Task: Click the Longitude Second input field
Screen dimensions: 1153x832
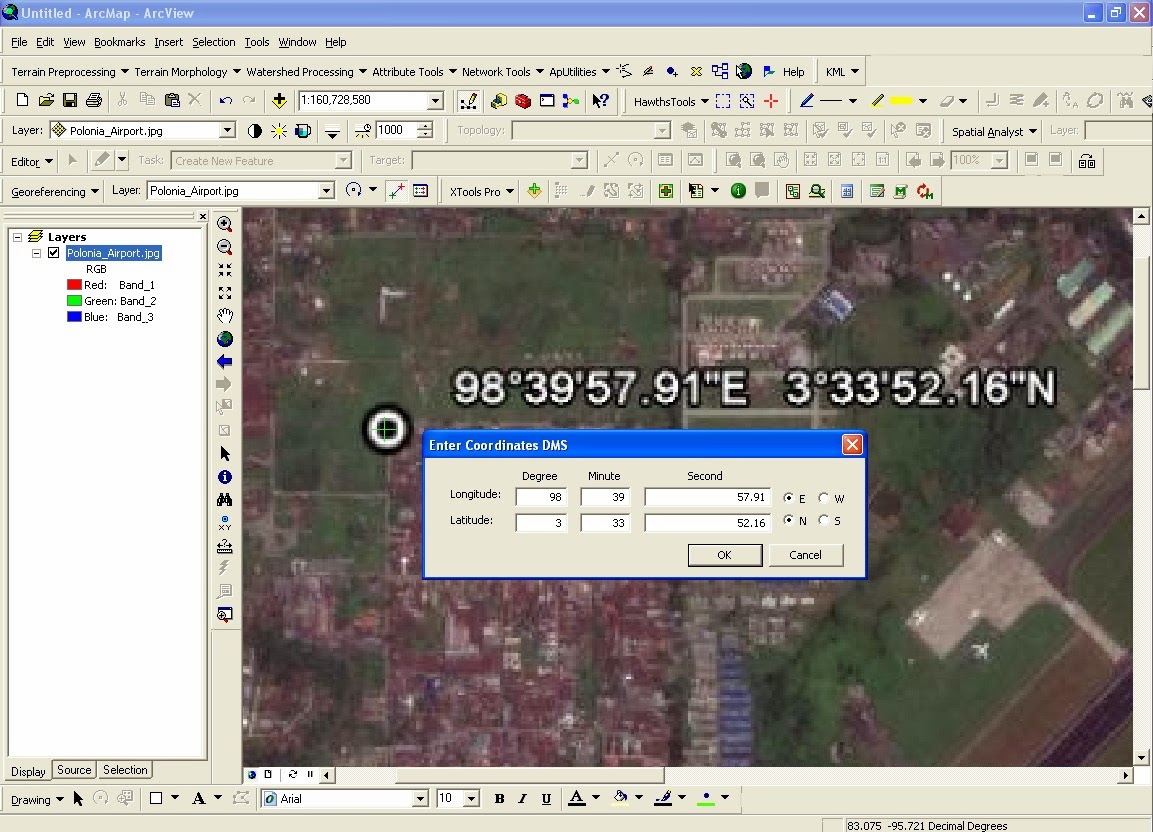Action: tap(707, 496)
